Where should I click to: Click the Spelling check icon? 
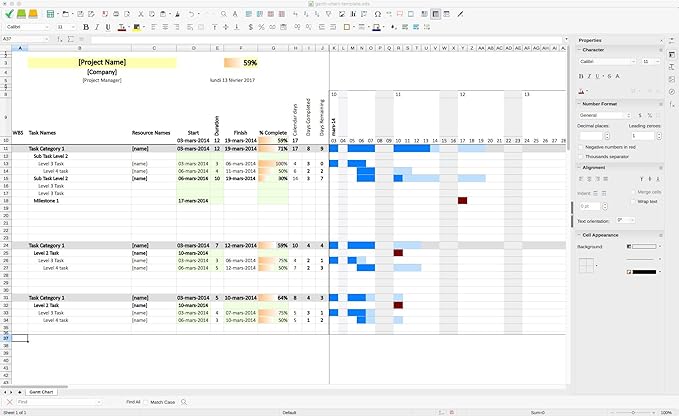point(235,14)
